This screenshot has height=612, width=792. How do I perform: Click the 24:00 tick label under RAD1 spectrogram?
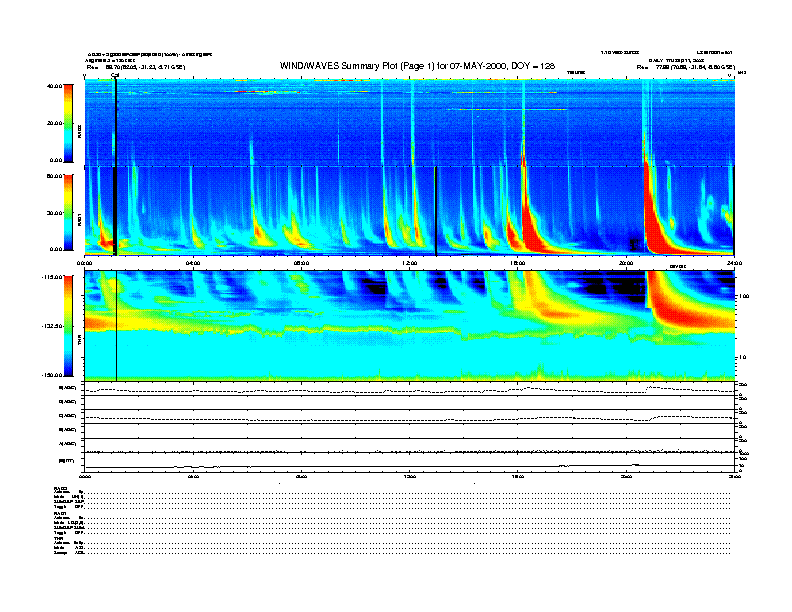(734, 263)
